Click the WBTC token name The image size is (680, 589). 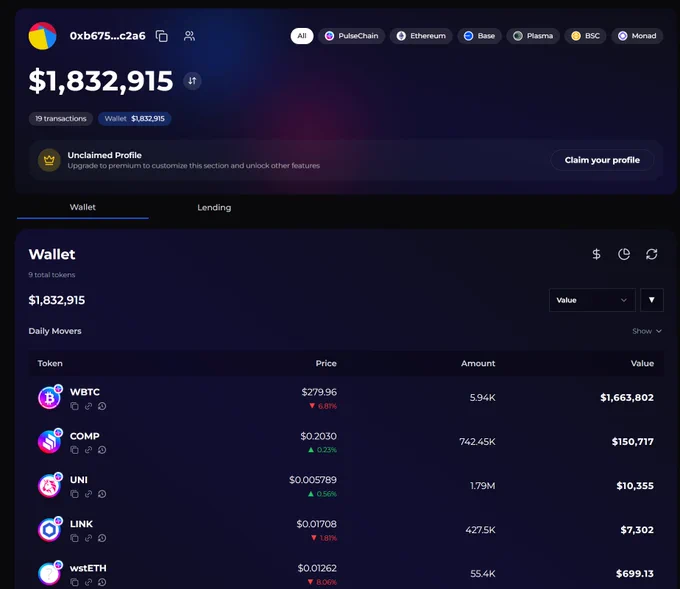[85, 392]
